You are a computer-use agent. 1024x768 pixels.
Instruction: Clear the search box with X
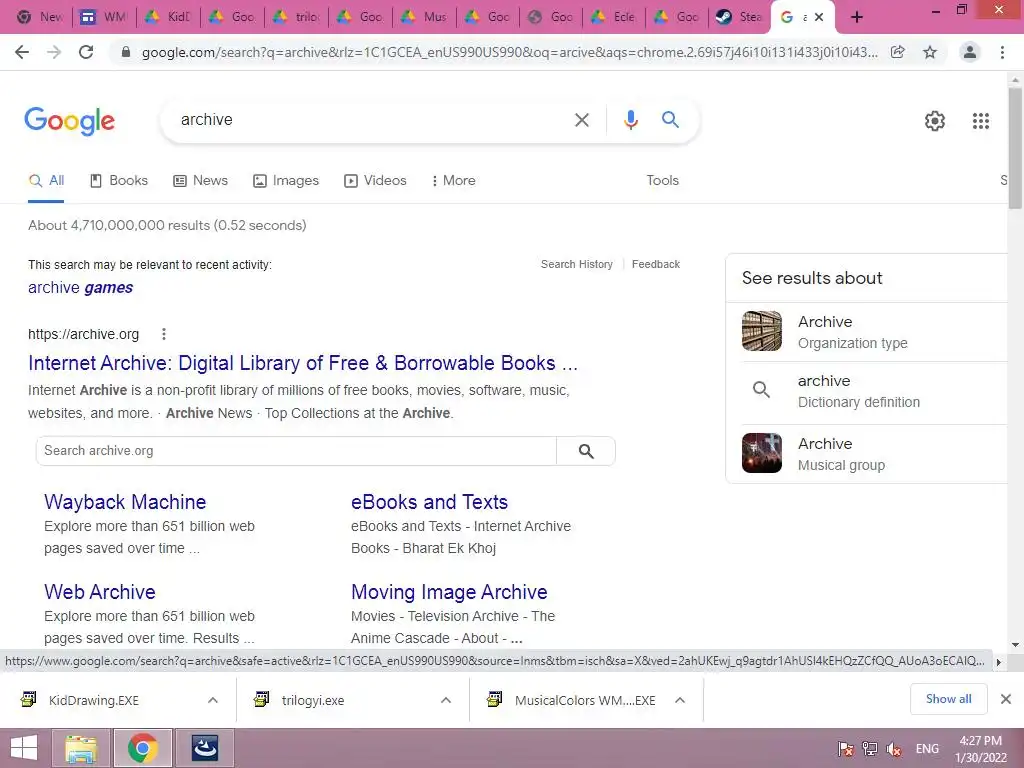click(x=581, y=120)
